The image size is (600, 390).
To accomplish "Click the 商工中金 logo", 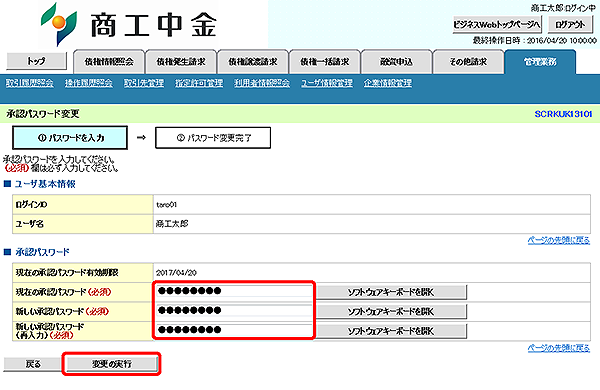I will [x=129, y=24].
